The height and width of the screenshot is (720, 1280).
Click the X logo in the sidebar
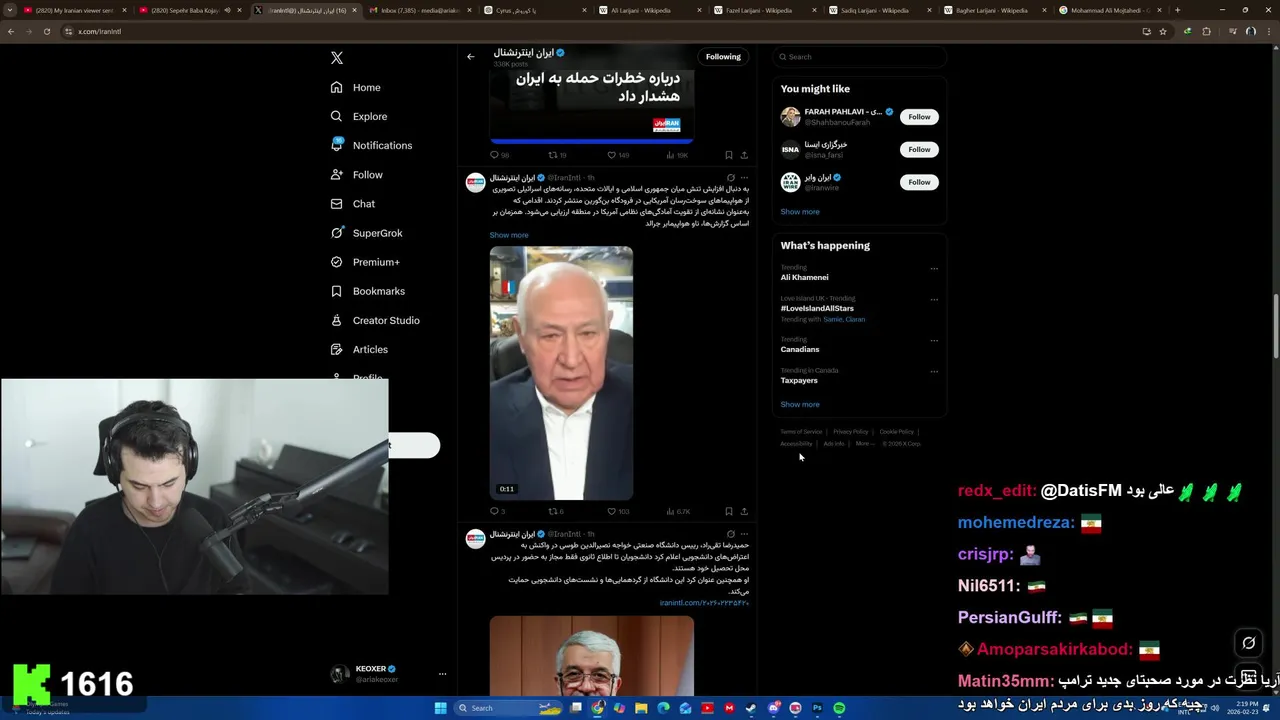337,58
